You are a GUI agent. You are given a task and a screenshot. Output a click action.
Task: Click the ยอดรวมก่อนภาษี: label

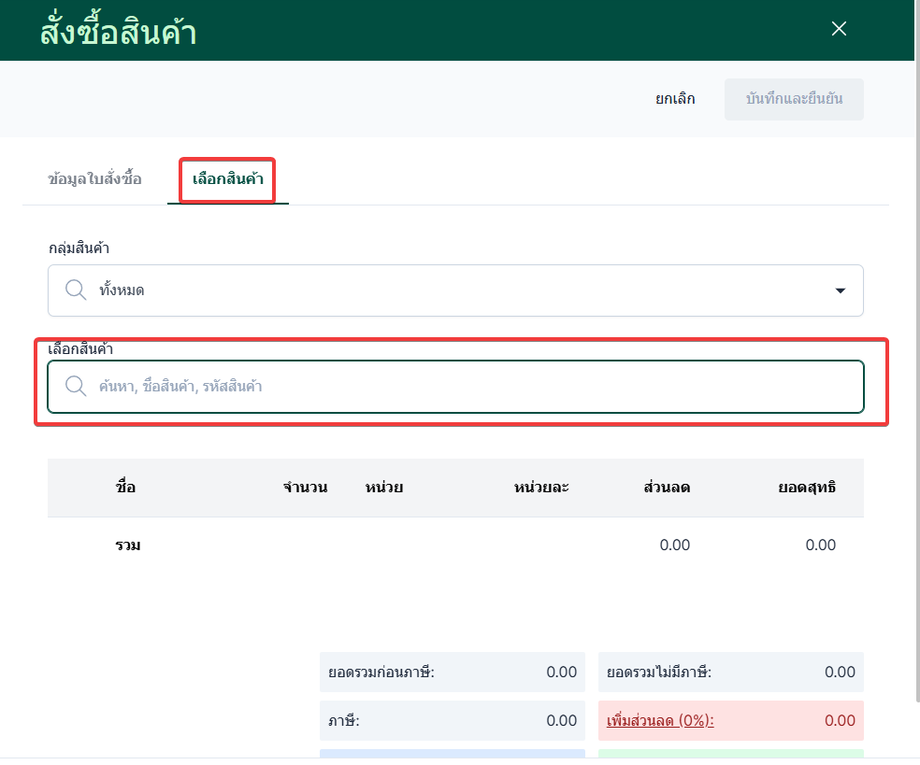(x=381, y=672)
